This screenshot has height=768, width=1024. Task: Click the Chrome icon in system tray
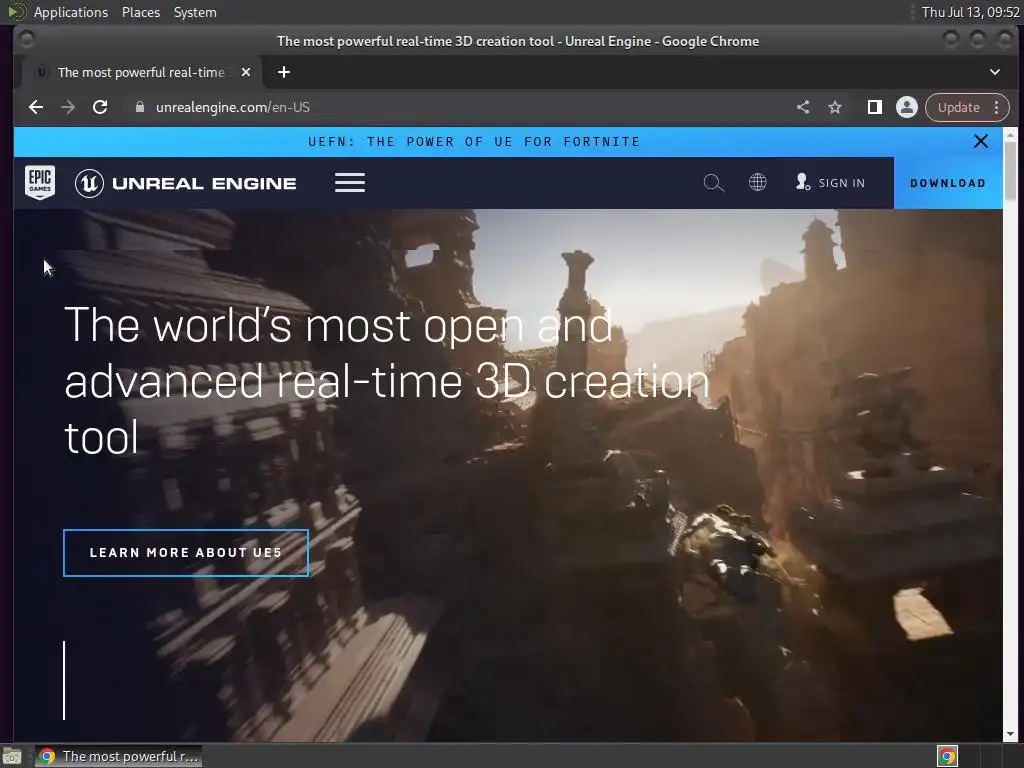point(947,756)
